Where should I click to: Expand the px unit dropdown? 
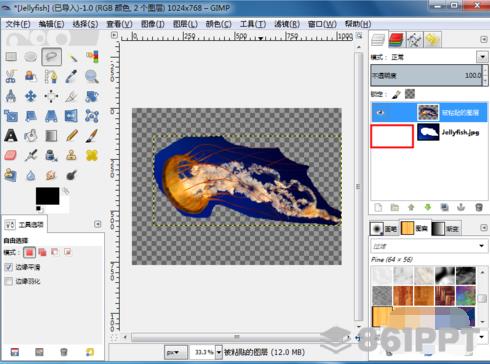(x=175, y=352)
